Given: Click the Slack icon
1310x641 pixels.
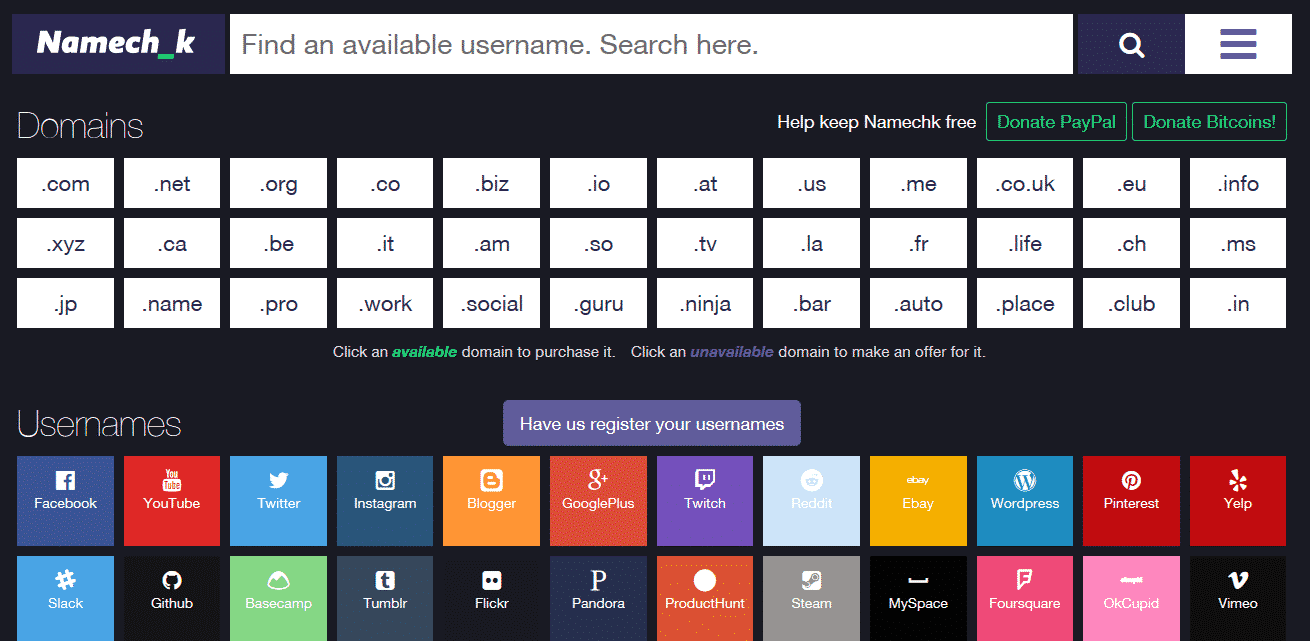Looking at the screenshot, I should [65, 598].
